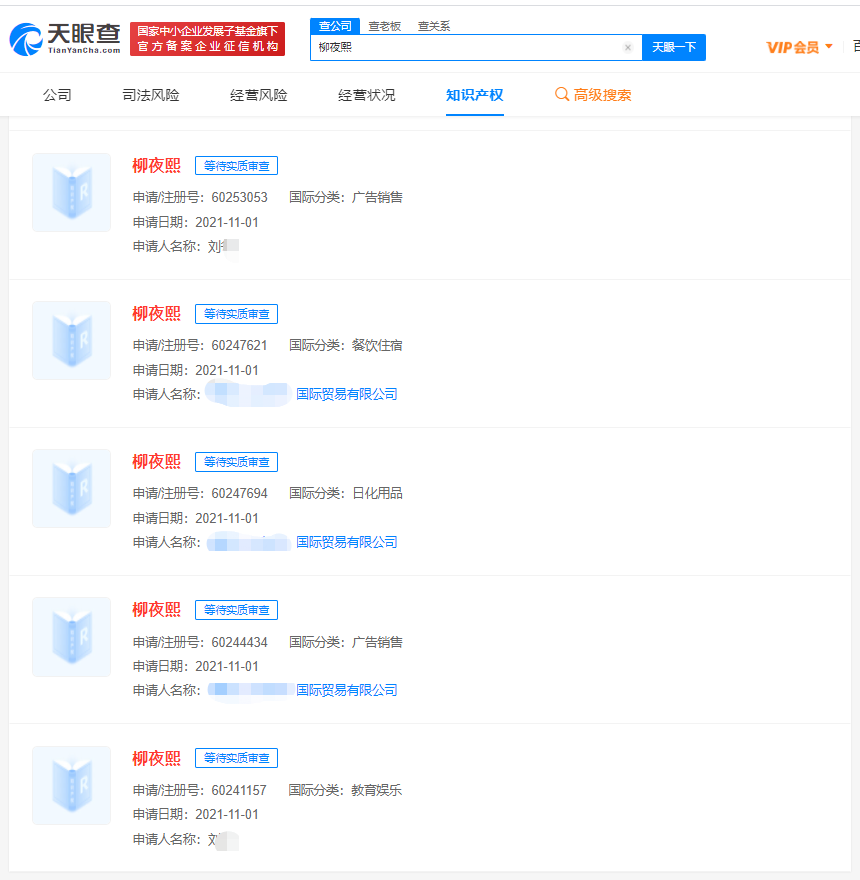Click 国际分类 value 教育娱乐
The width and height of the screenshot is (860, 880).
coord(377,790)
